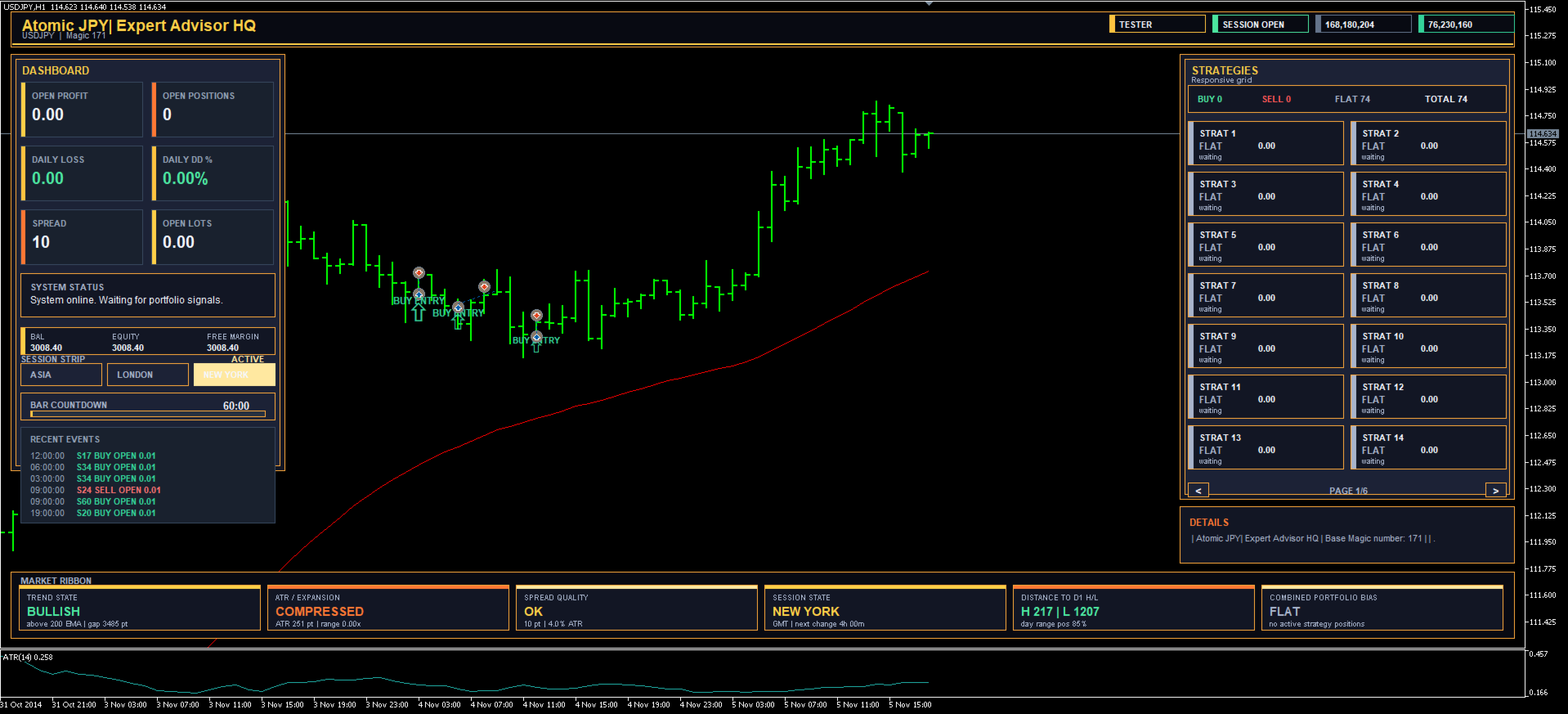Click the Atomic JPY Expert Advisor HQ title

[x=139, y=25]
